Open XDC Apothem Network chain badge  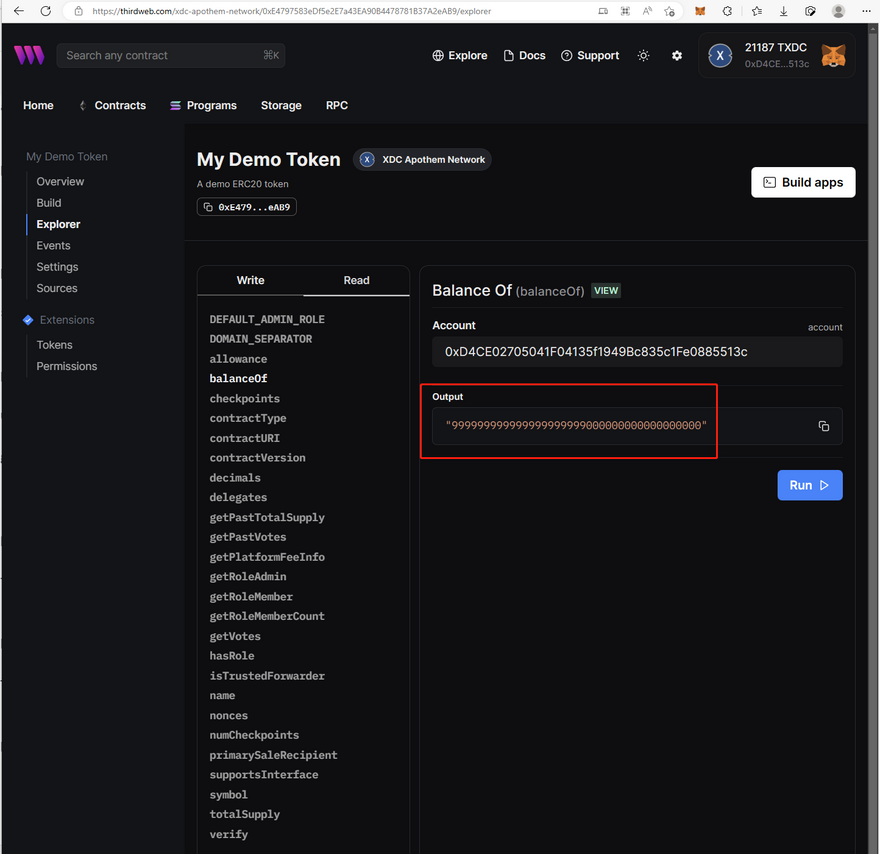[x=422, y=160]
